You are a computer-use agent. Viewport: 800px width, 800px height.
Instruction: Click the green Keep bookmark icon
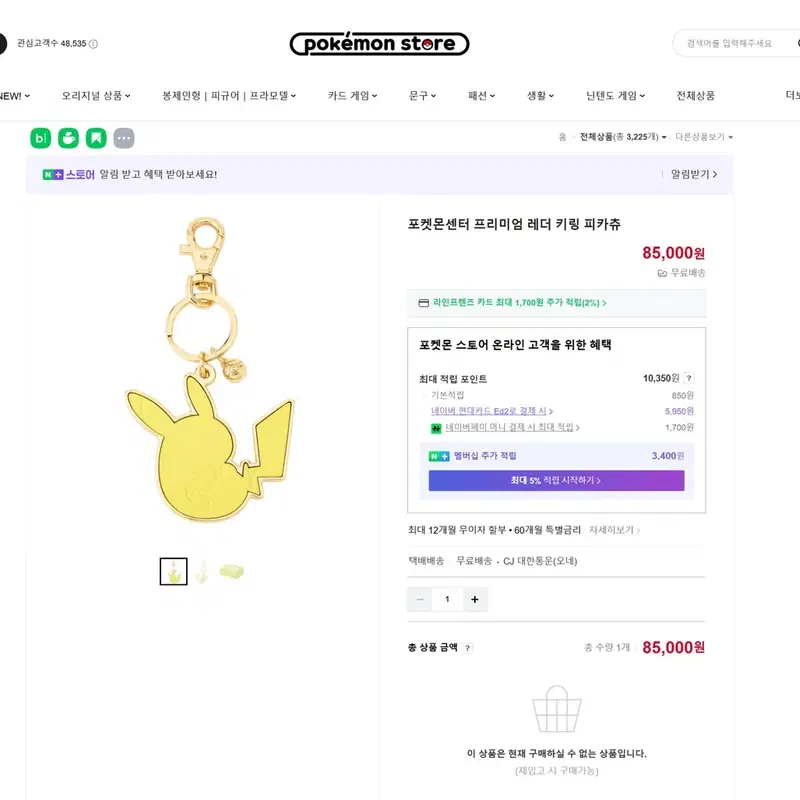[96, 138]
